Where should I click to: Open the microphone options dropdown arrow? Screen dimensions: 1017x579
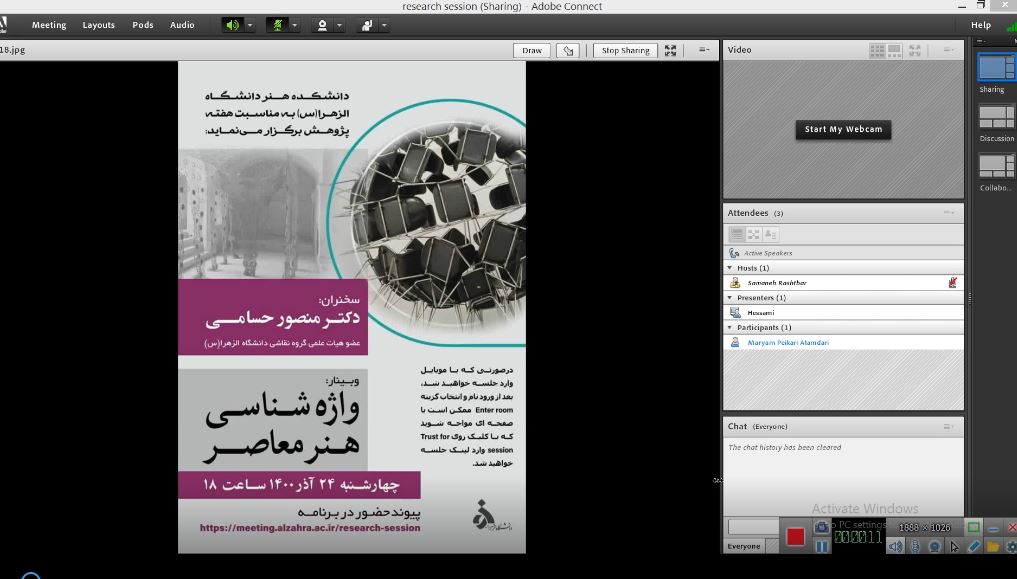pyautogui.click(x=294, y=25)
